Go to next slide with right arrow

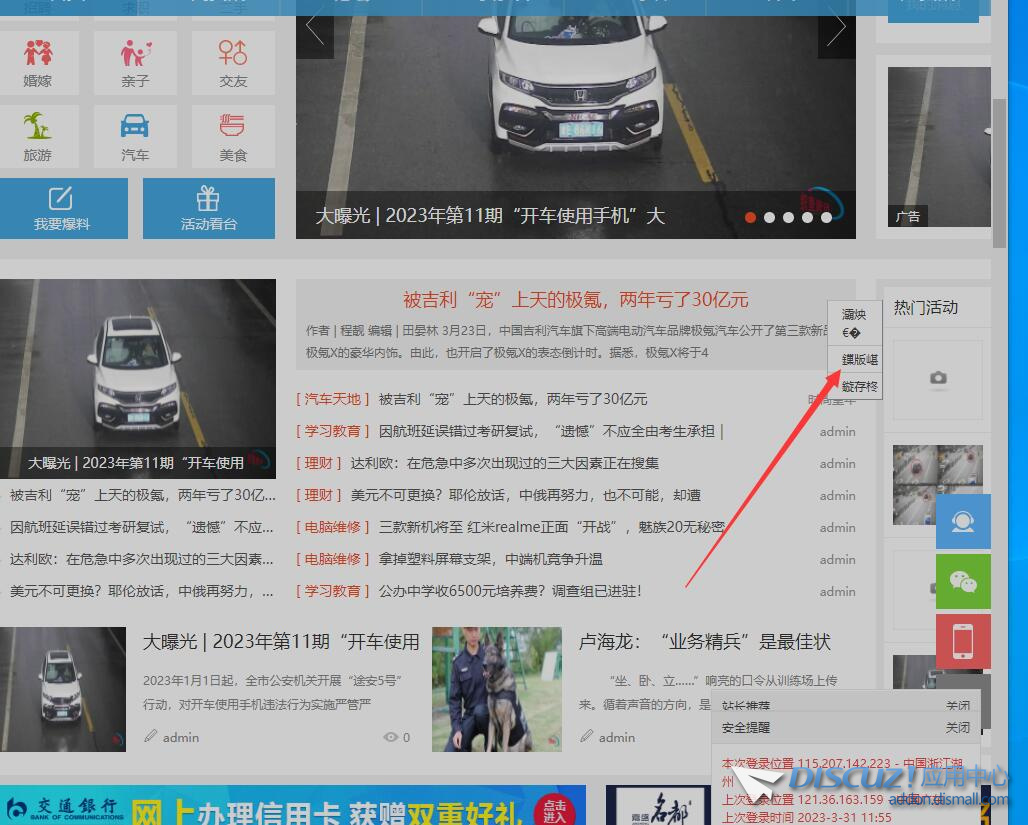click(x=836, y=29)
